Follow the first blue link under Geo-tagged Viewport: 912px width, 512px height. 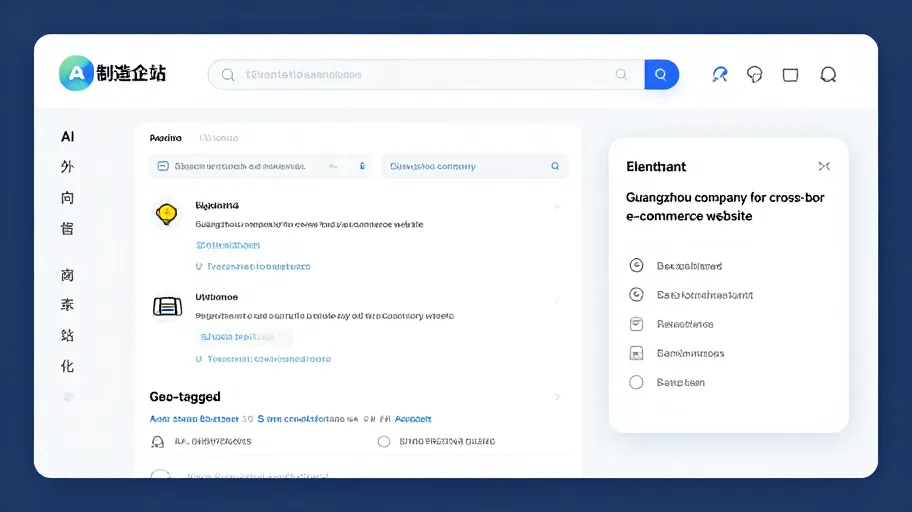[194, 419]
